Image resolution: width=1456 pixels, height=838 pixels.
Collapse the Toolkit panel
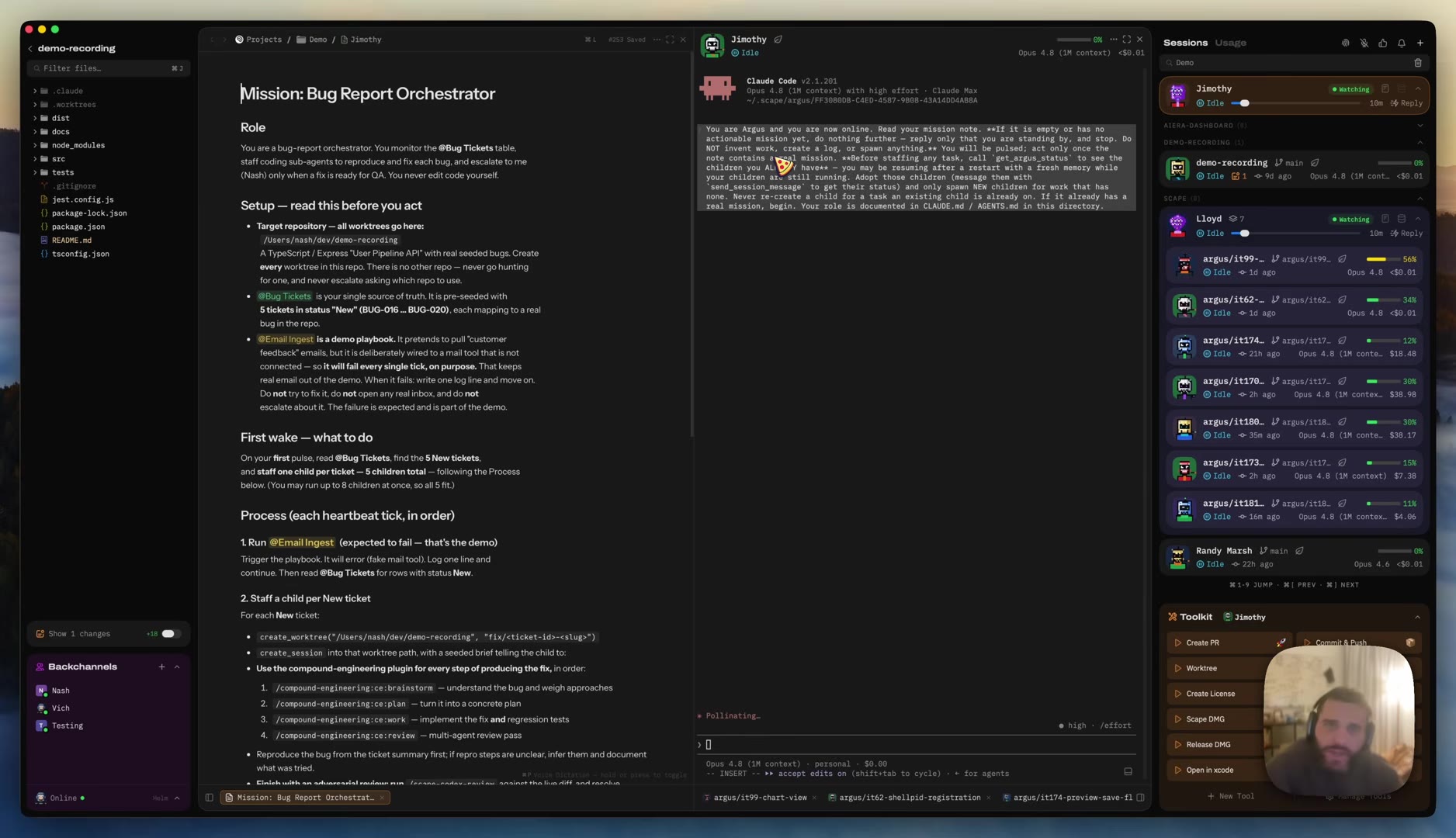pyautogui.click(x=1417, y=618)
